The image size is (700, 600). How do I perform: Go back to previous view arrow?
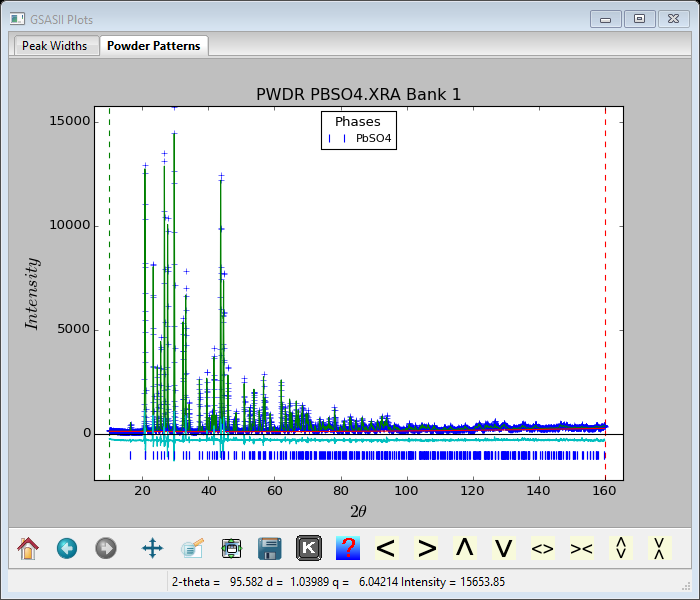(x=67, y=548)
